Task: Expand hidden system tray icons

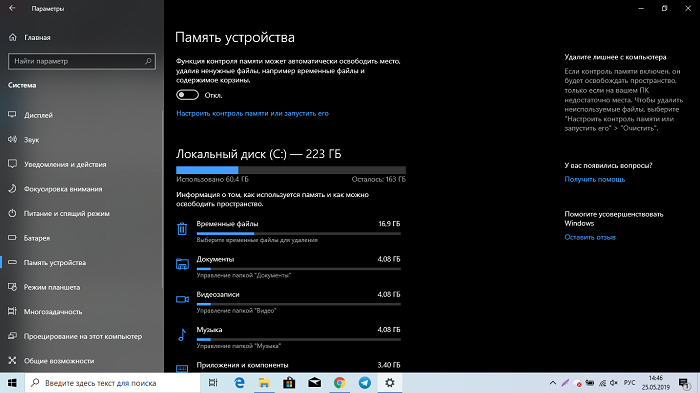Action: [553, 383]
